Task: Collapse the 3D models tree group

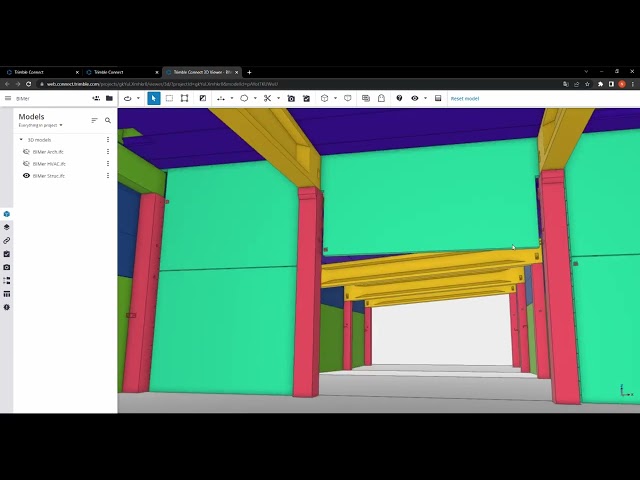Action: pyautogui.click(x=21, y=140)
